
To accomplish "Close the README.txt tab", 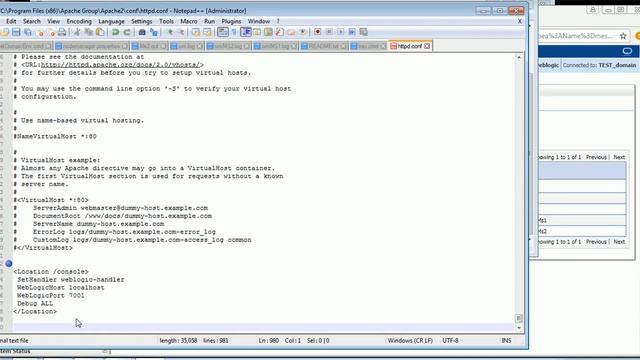I will [343, 46].
